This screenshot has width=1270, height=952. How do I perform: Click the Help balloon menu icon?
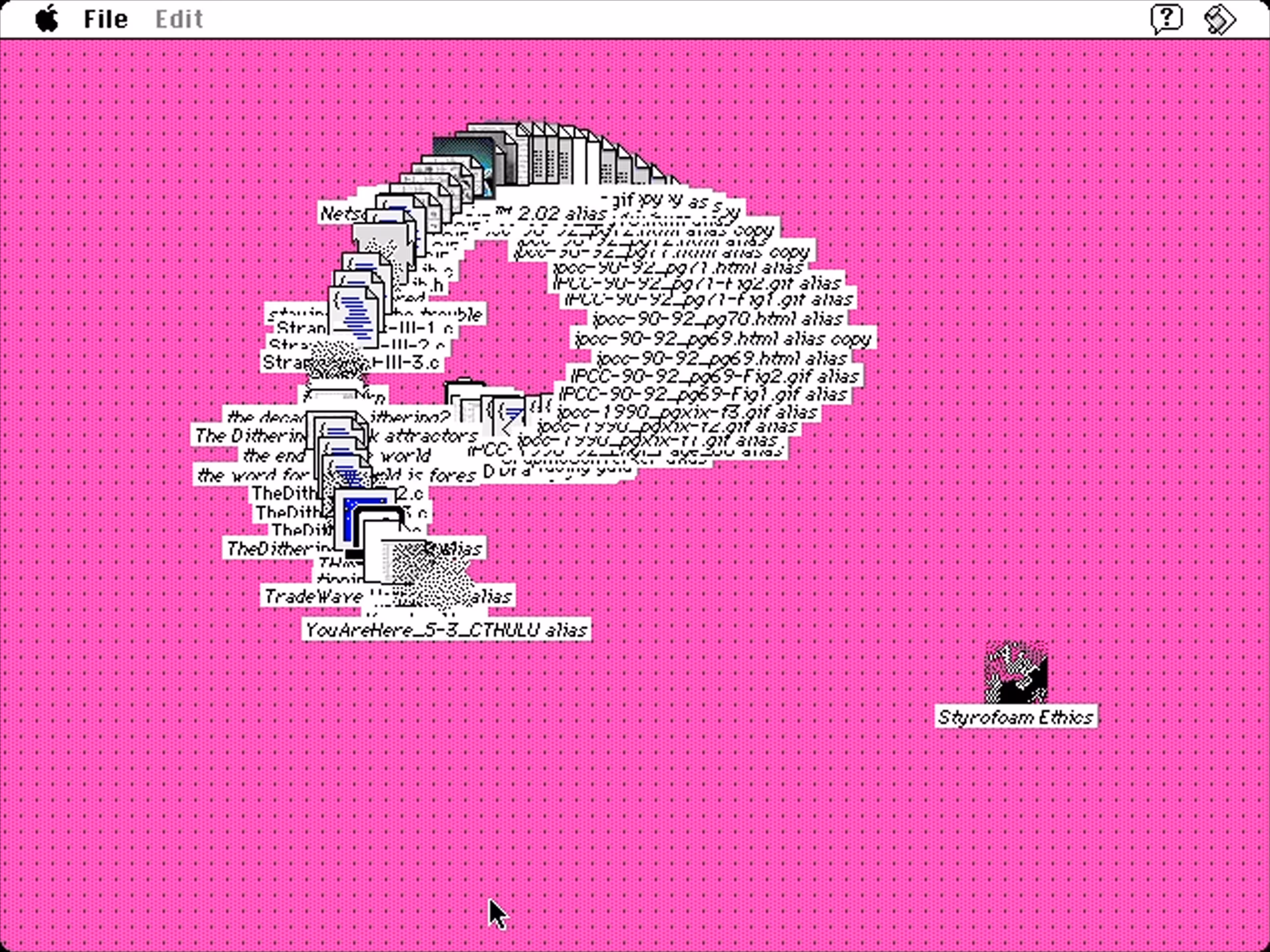click(1166, 19)
